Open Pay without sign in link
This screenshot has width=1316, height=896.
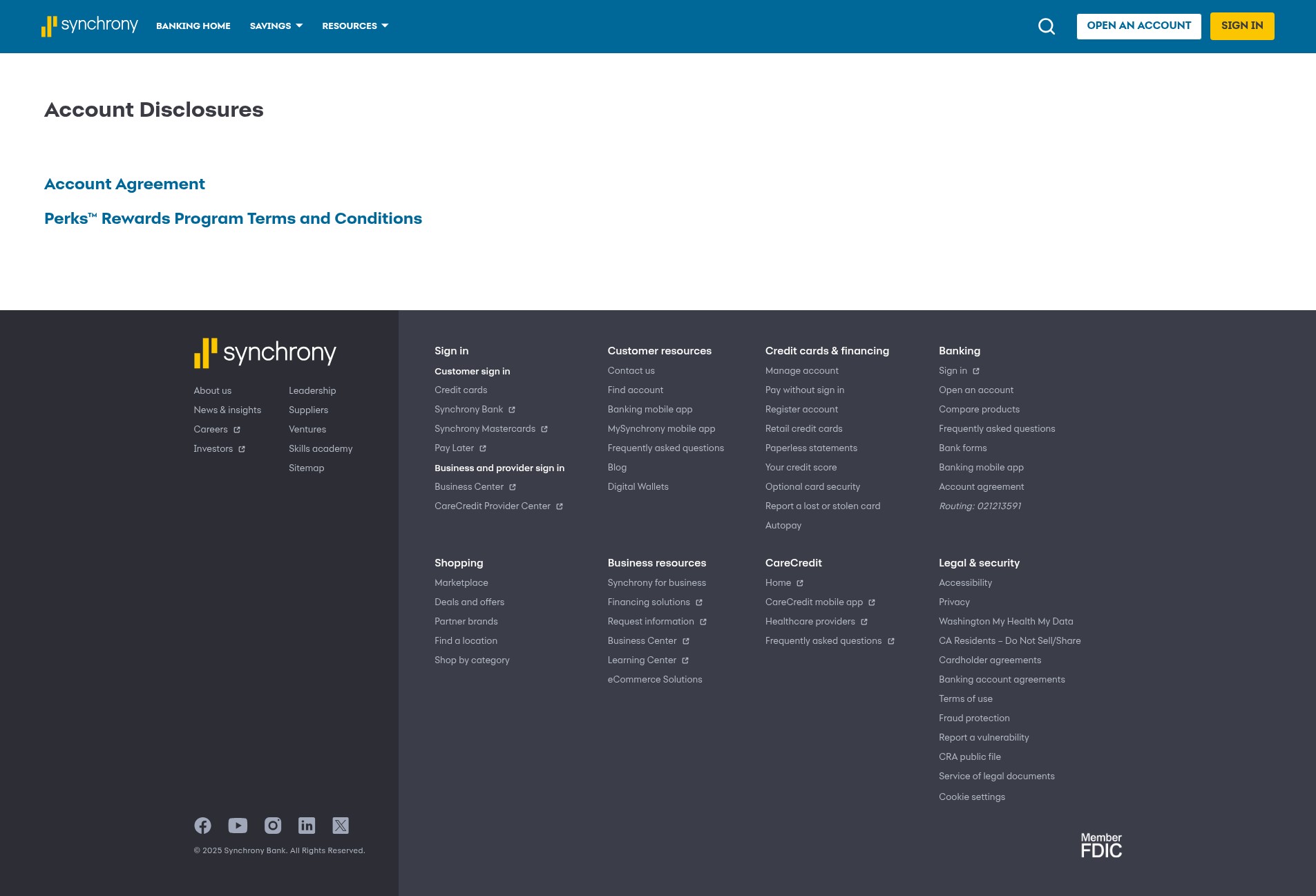point(805,390)
